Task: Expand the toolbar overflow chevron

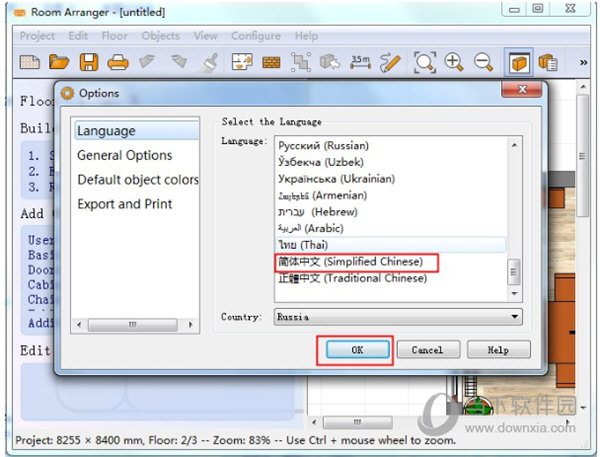Action: 583,63
